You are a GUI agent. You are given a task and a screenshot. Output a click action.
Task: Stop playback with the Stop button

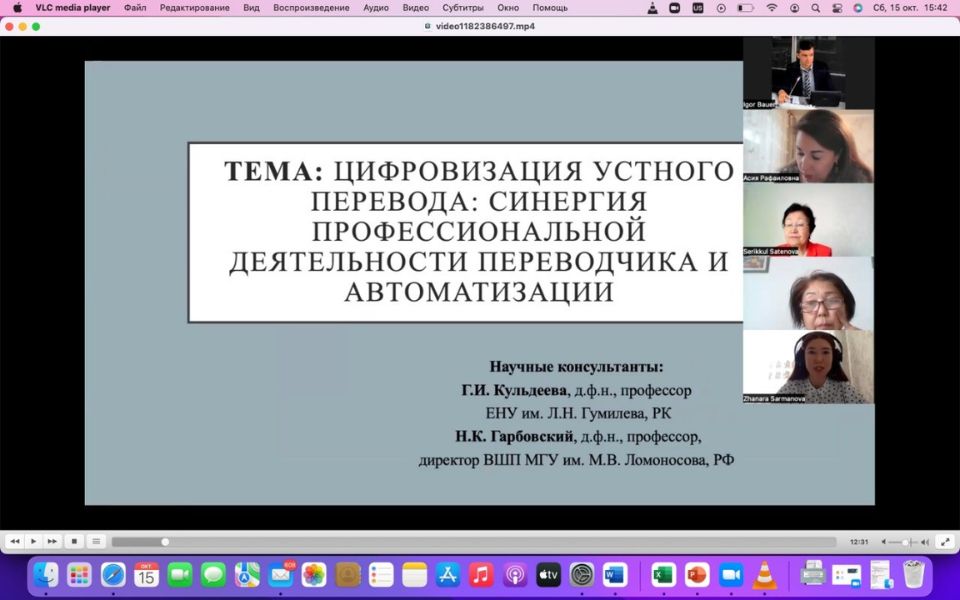pos(74,541)
